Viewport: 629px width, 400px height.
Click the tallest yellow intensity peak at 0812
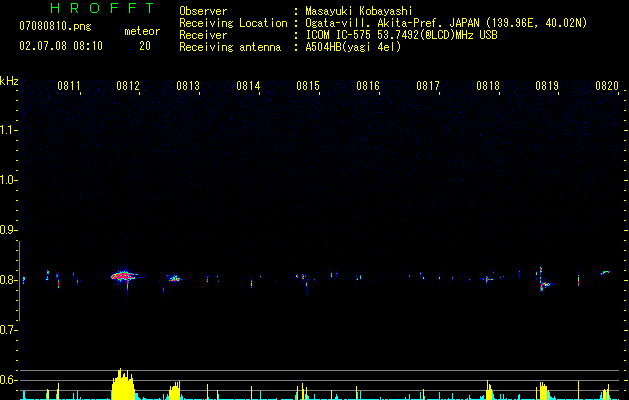pyautogui.click(x=123, y=384)
